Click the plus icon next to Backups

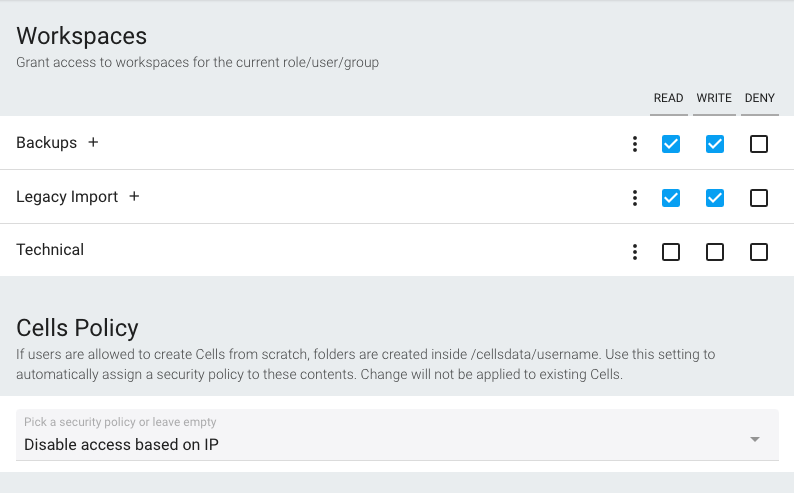(x=93, y=143)
